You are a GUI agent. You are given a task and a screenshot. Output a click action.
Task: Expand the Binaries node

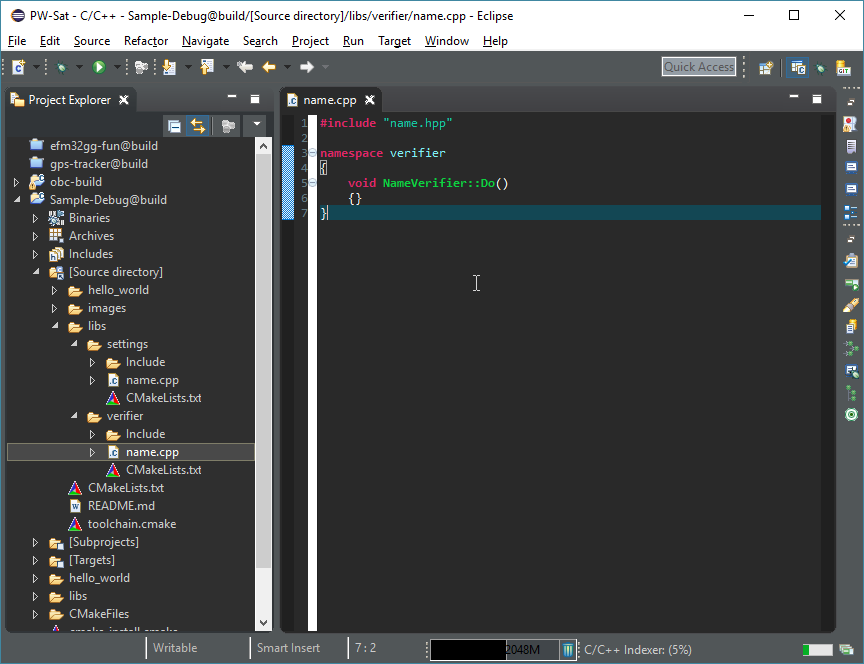[x=35, y=218]
